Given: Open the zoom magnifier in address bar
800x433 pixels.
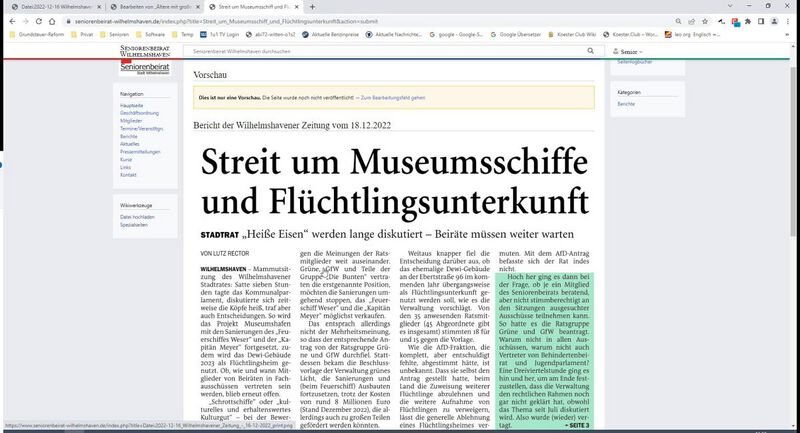Looking at the screenshot, I should pos(678,21).
